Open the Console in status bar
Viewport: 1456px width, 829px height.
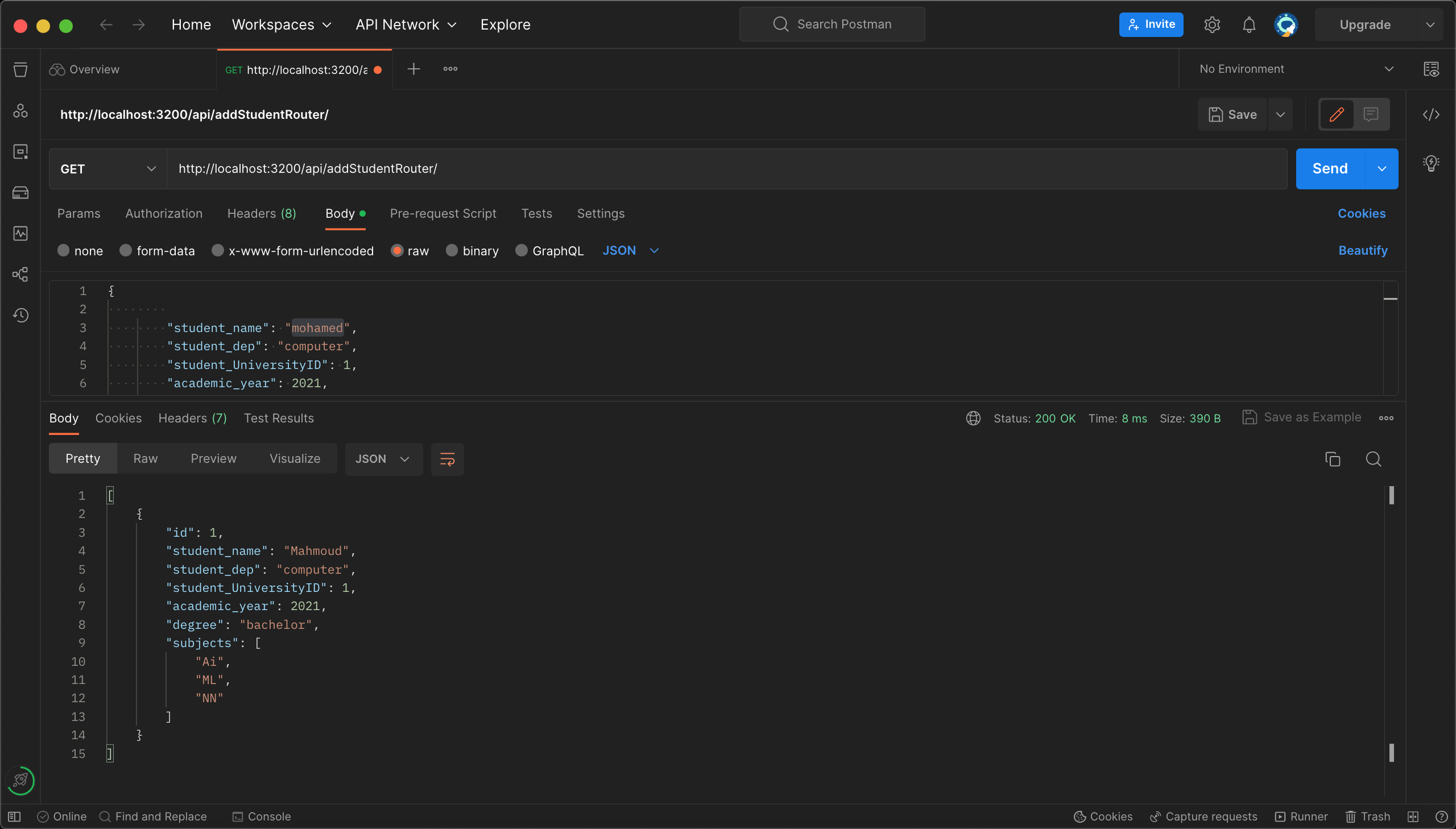coord(262,816)
